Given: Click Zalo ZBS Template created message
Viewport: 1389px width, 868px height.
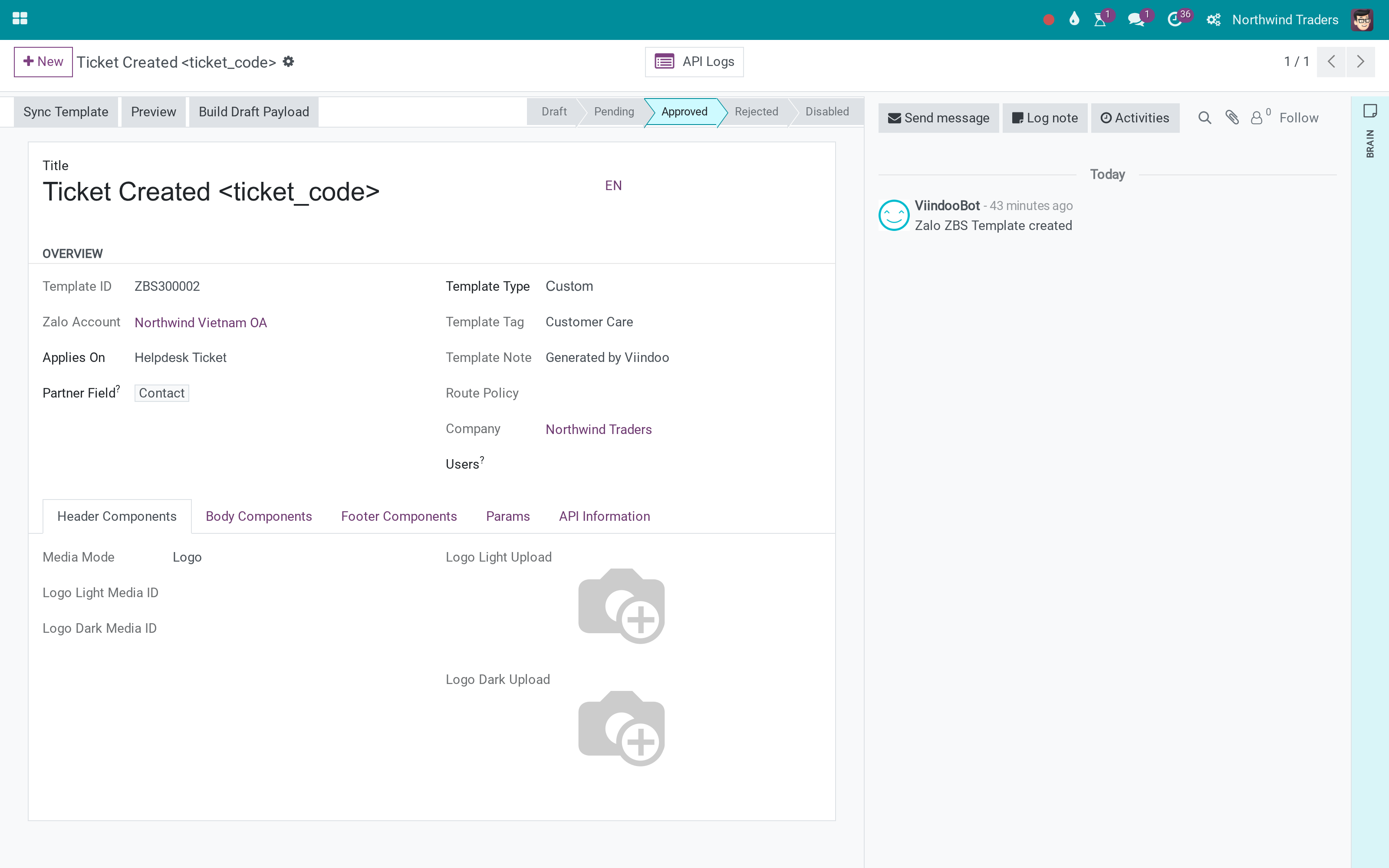Looking at the screenshot, I should pyautogui.click(x=993, y=226).
